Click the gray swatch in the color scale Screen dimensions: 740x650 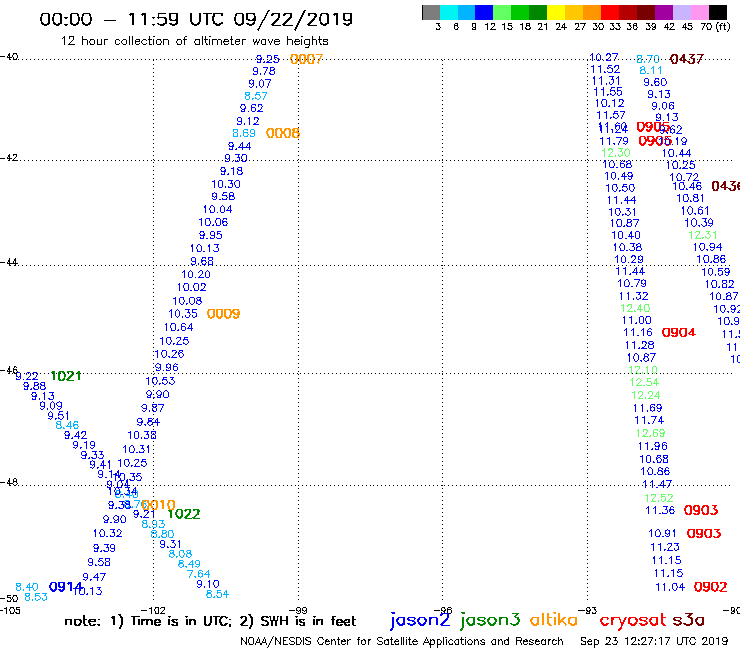tap(431, 12)
